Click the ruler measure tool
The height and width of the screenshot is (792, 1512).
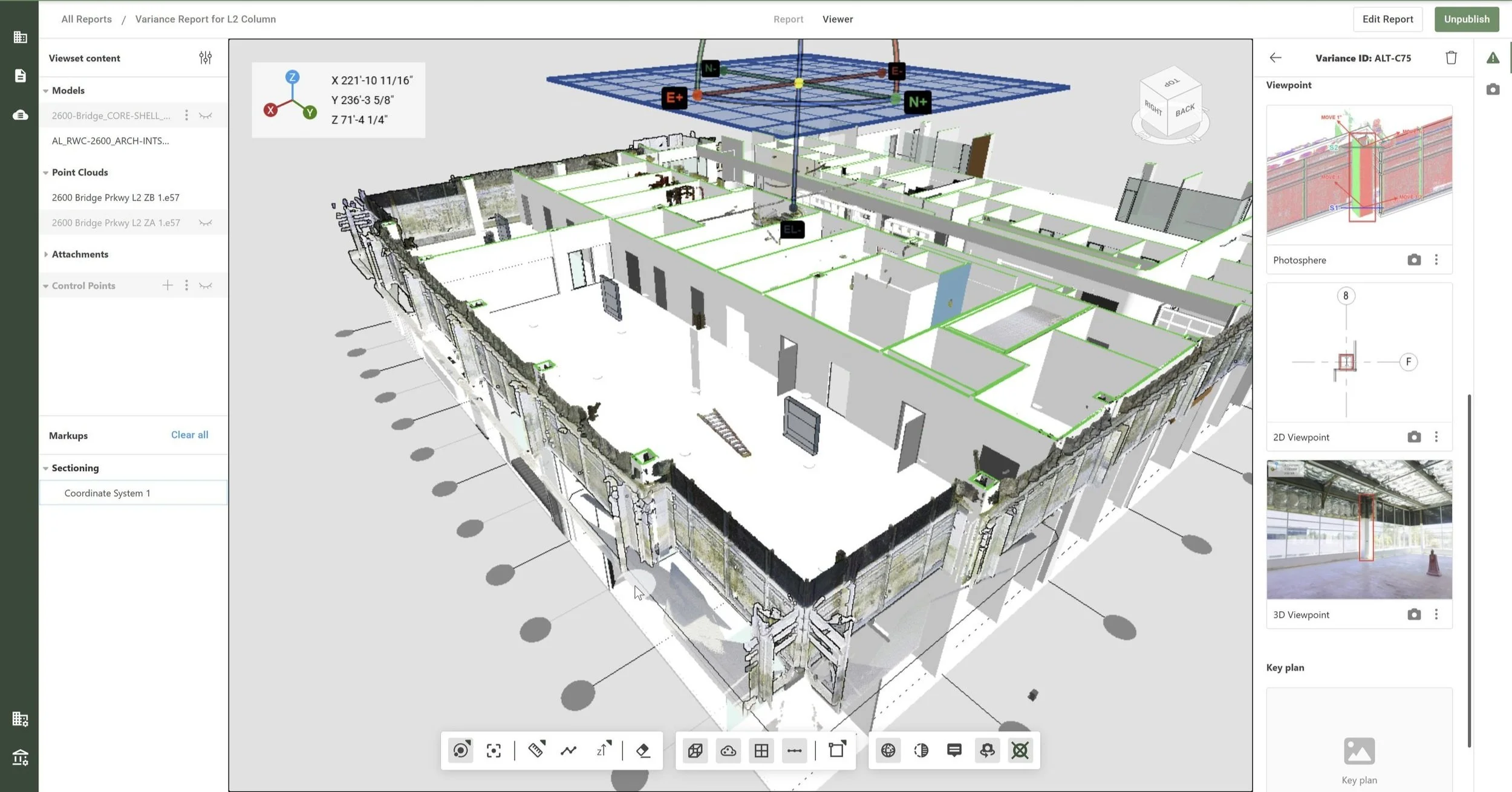point(536,750)
